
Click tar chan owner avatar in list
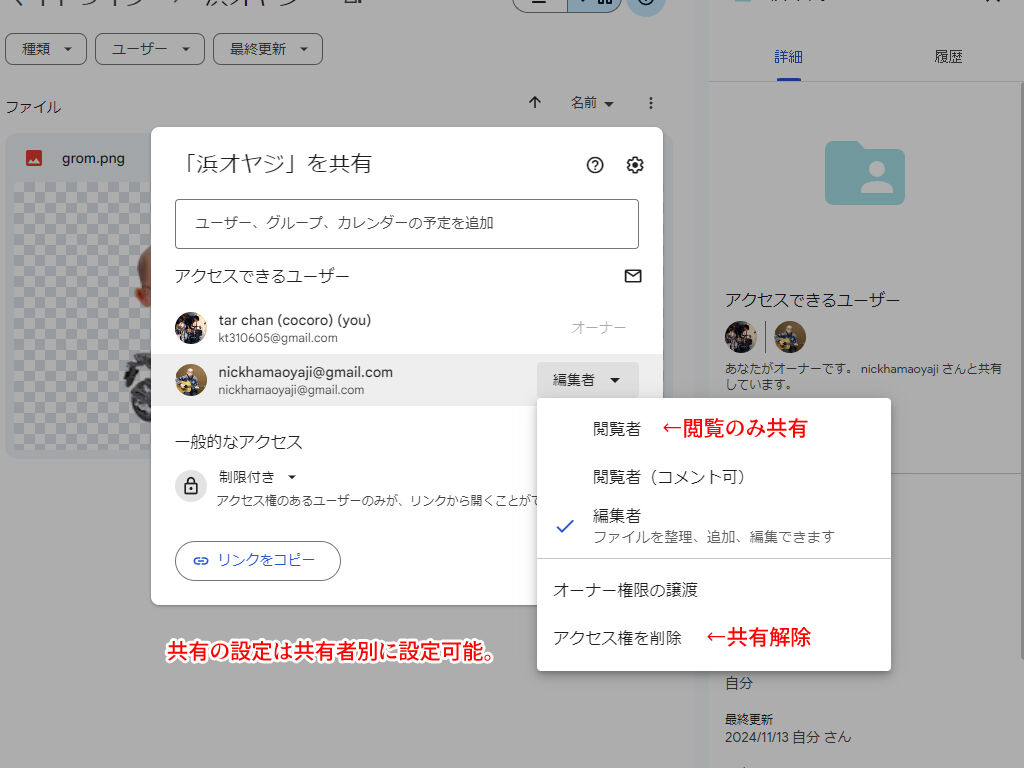click(x=191, y=328)
